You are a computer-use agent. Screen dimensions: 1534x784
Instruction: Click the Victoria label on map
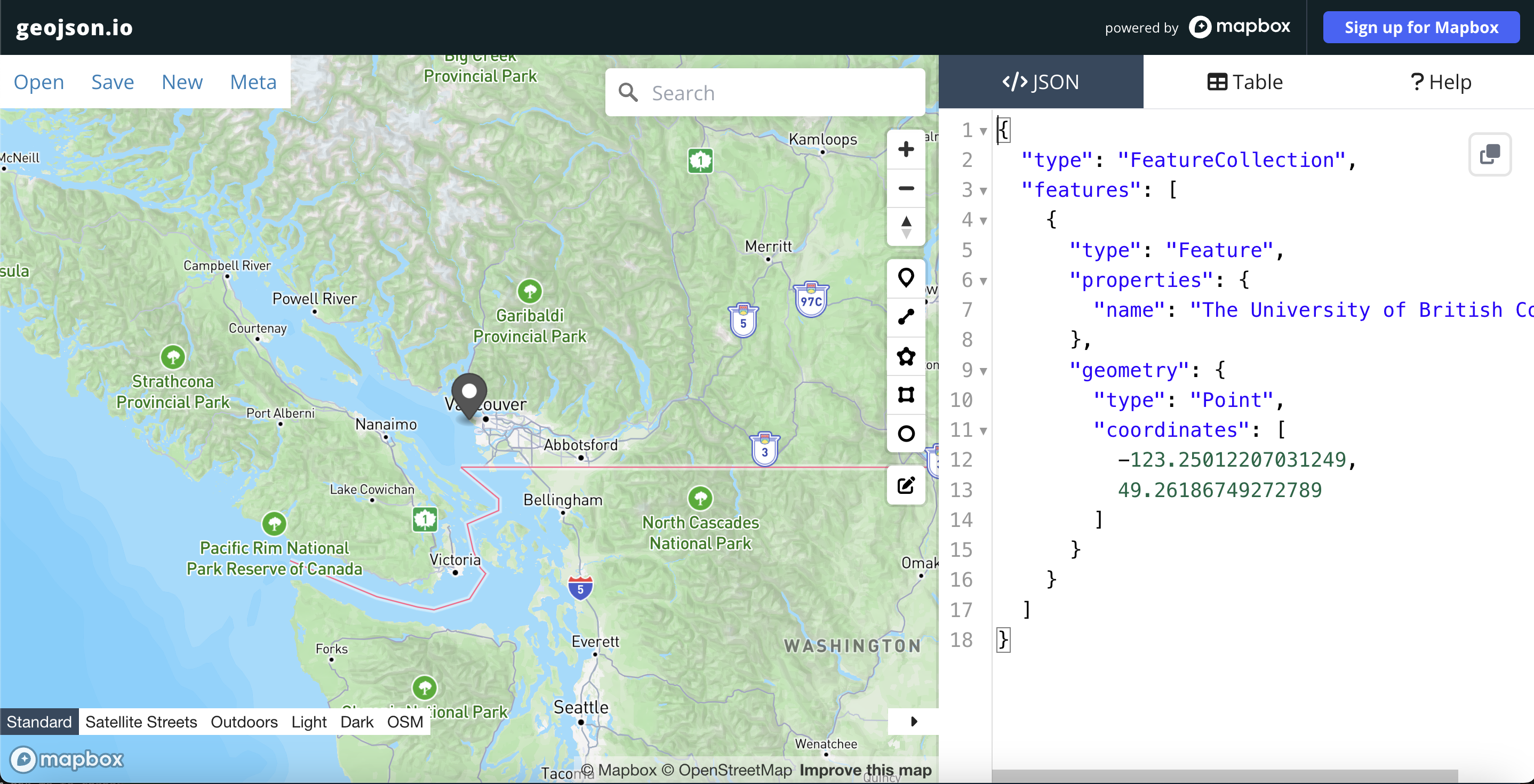pos(455,559)
